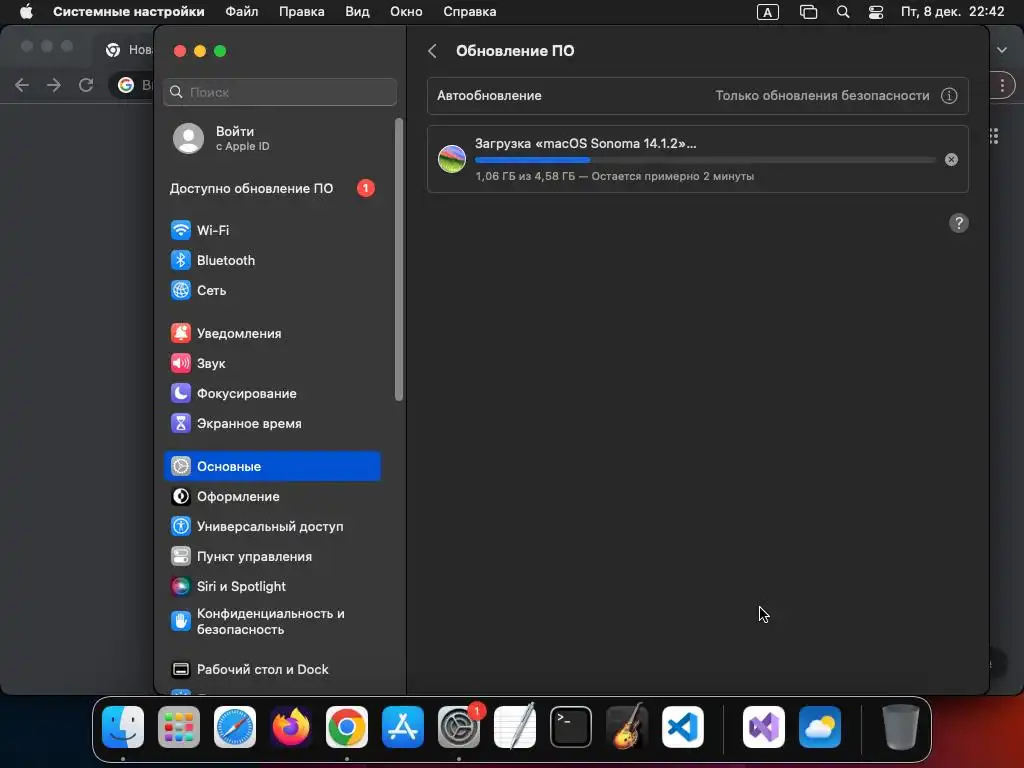Open the Окно menu
This screenshot has height=768, width=1024.
click(x=406, y=12)
